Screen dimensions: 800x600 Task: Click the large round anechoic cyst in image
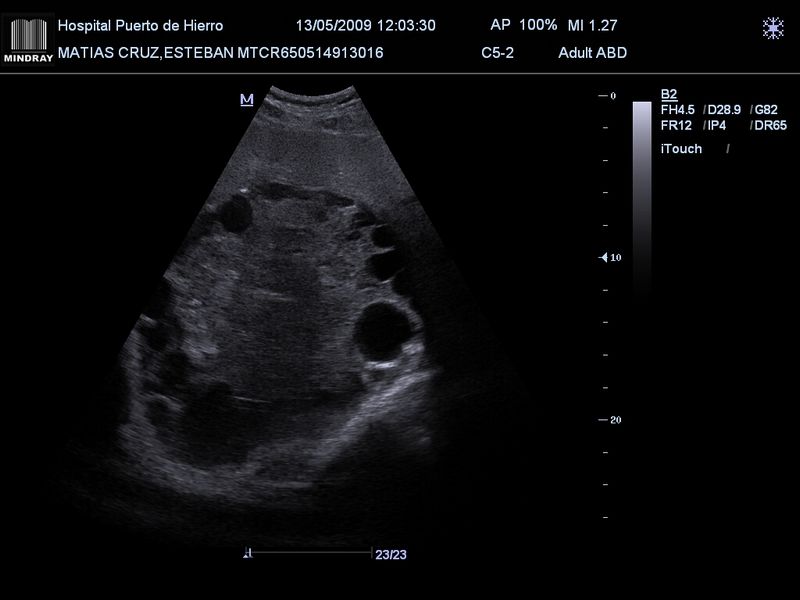point(384,331)
